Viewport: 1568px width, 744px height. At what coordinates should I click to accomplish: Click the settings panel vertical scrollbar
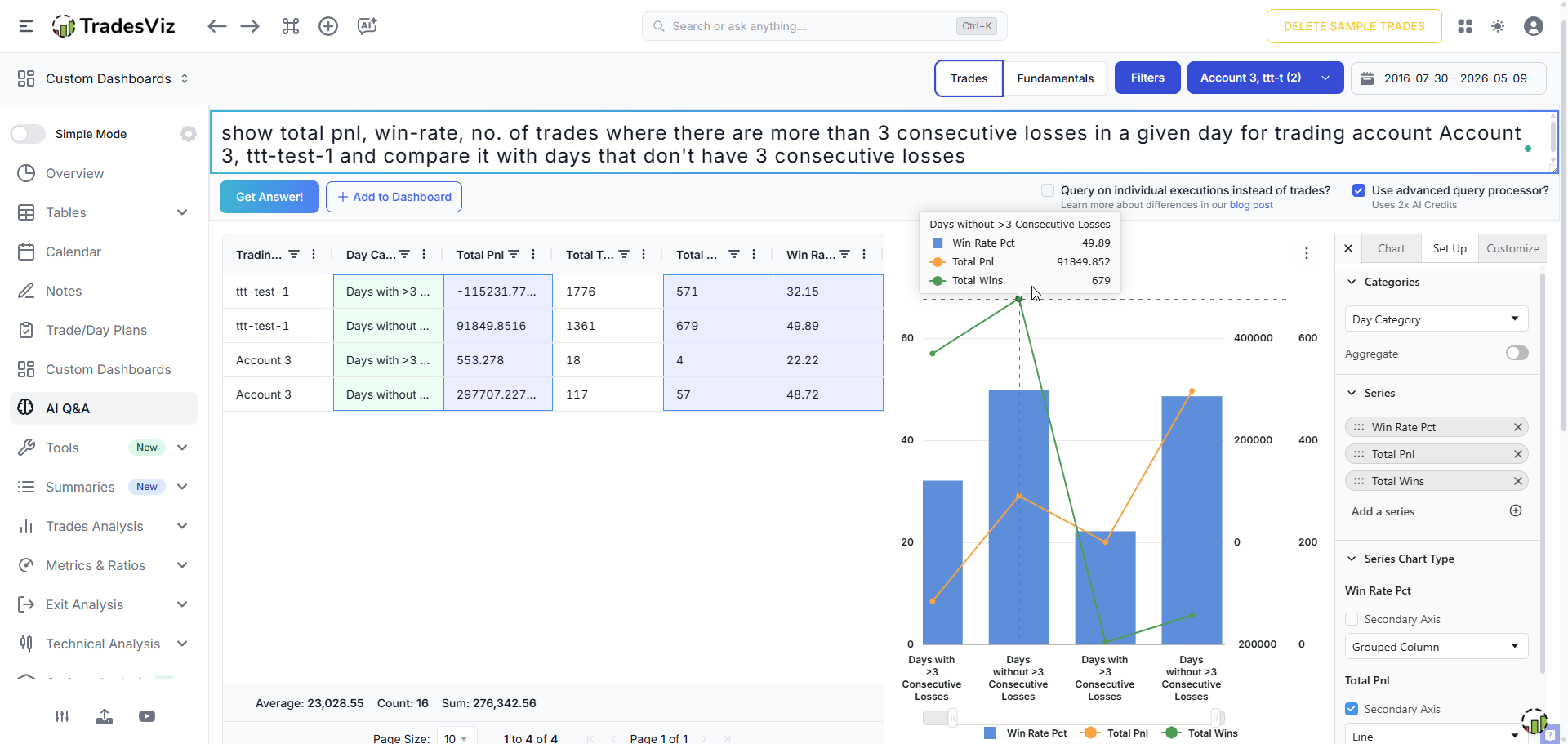pos(1543,474)
